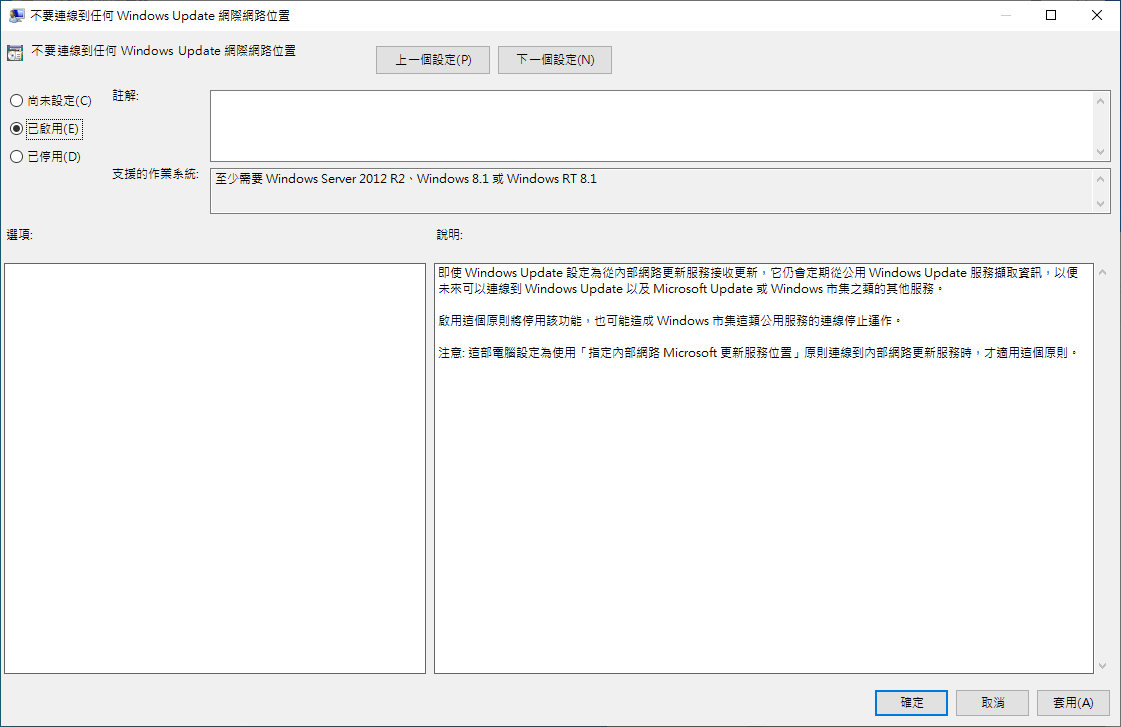Click the policy heading text below title bar
The image size is (1121, 727).
163,51
